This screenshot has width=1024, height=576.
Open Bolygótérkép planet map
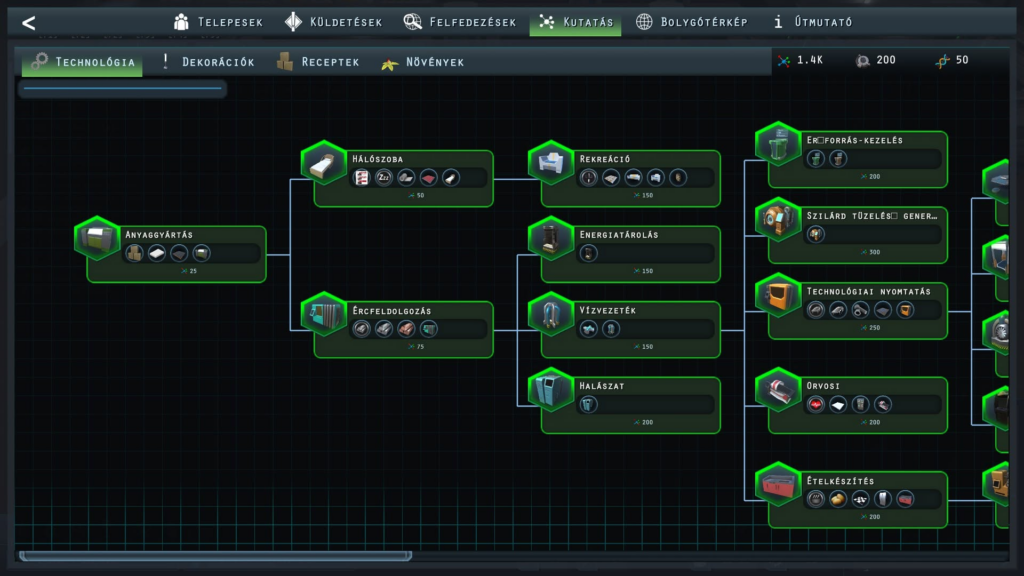pos(692,22)
